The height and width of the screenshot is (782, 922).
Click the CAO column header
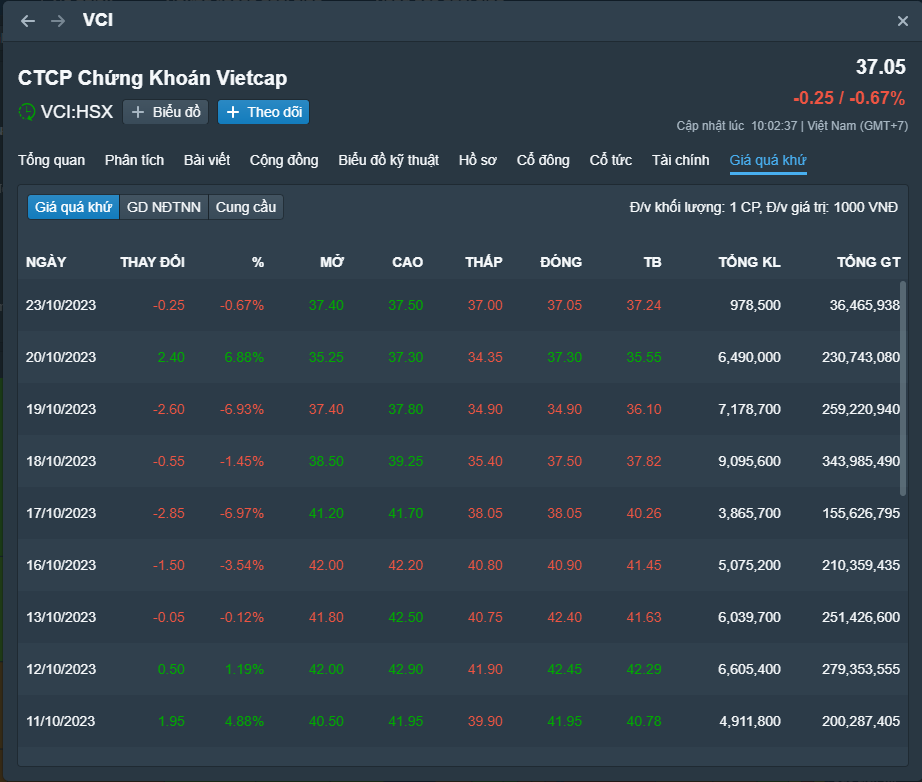[407, 262]
